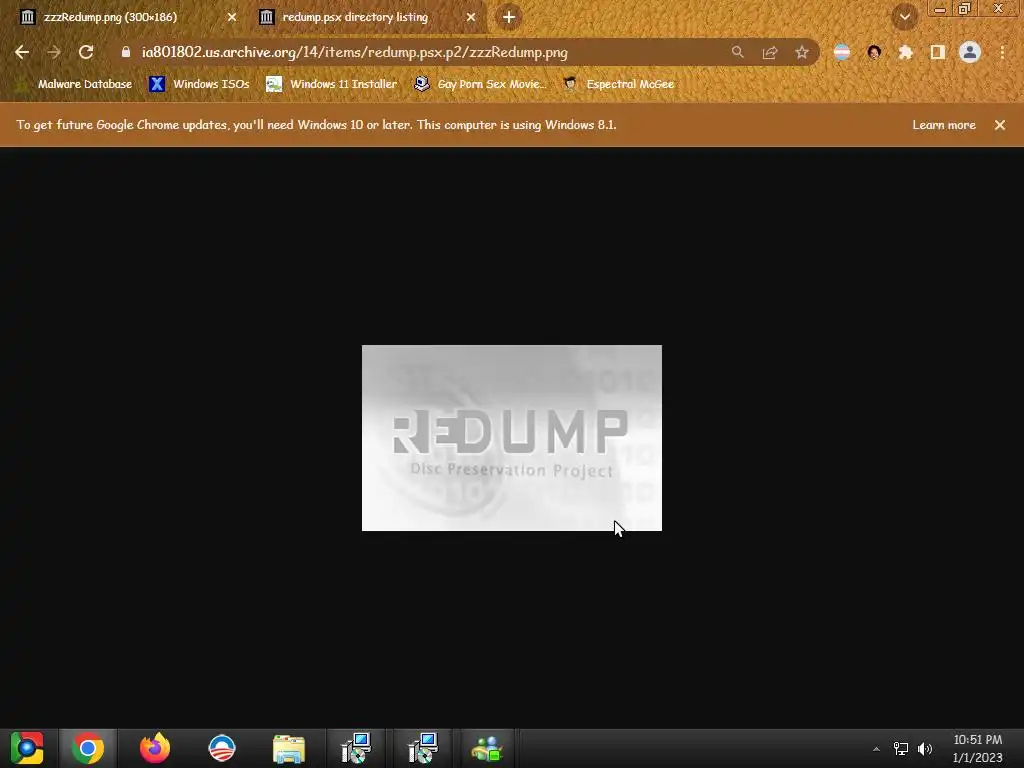Open the striped flag extension icon
Viewport: 1024px width, 768px height.
(x=842, y=52)
